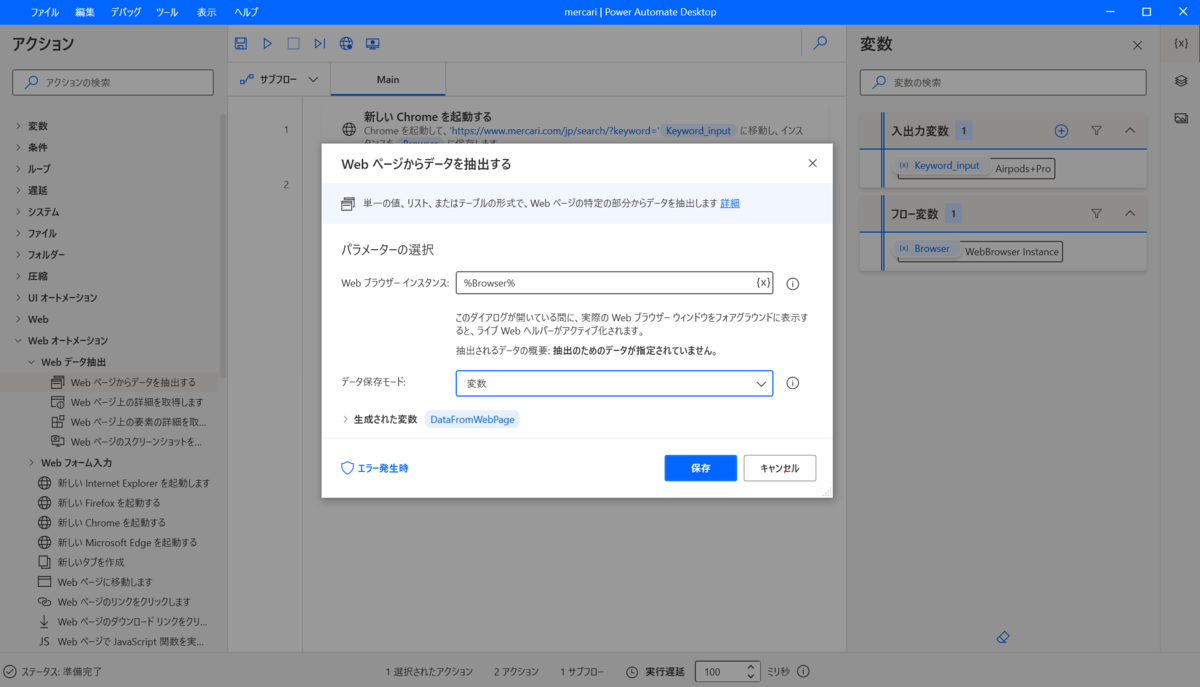This screenshot has width=1200, height=687.
Task: Switch to the Main subflow tab
Action: tap(388, 77)
